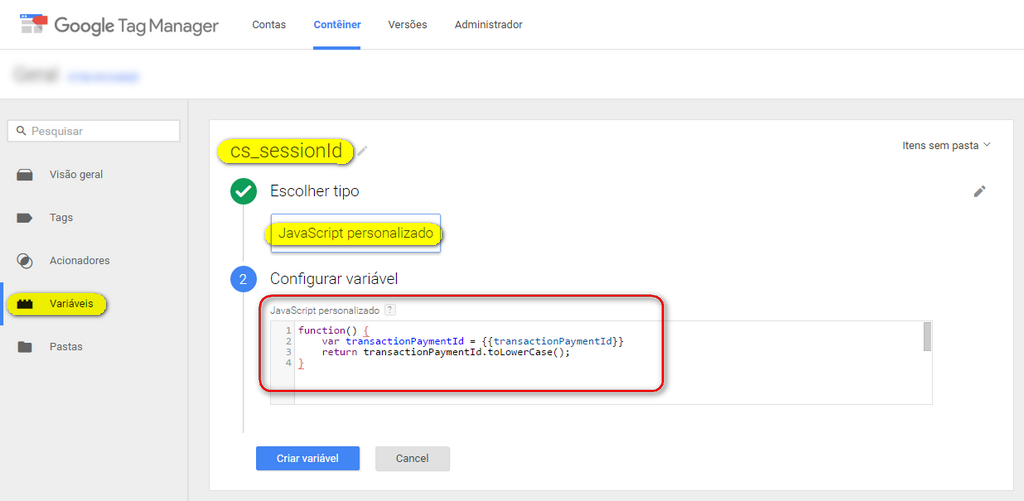This screenshot has width=1024, height=501.
Task: Click the Cancel button
Action: 412,458
